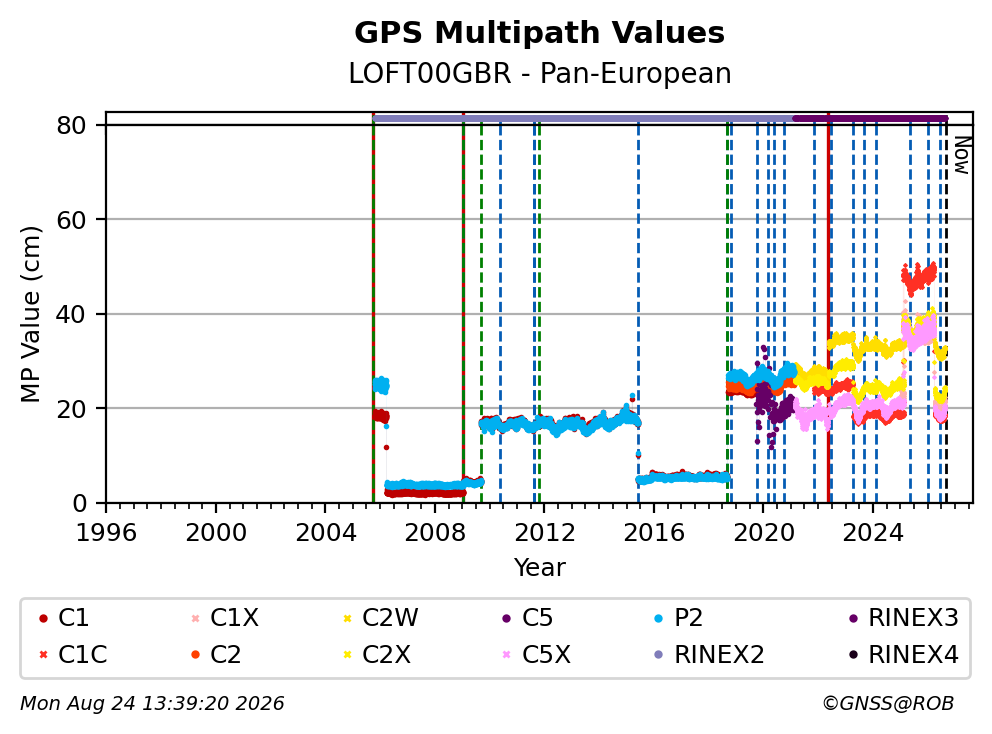This screenshot has height=734, width=992.
Task: Click the C2X legend entry
Action: (x=377, y=655)
